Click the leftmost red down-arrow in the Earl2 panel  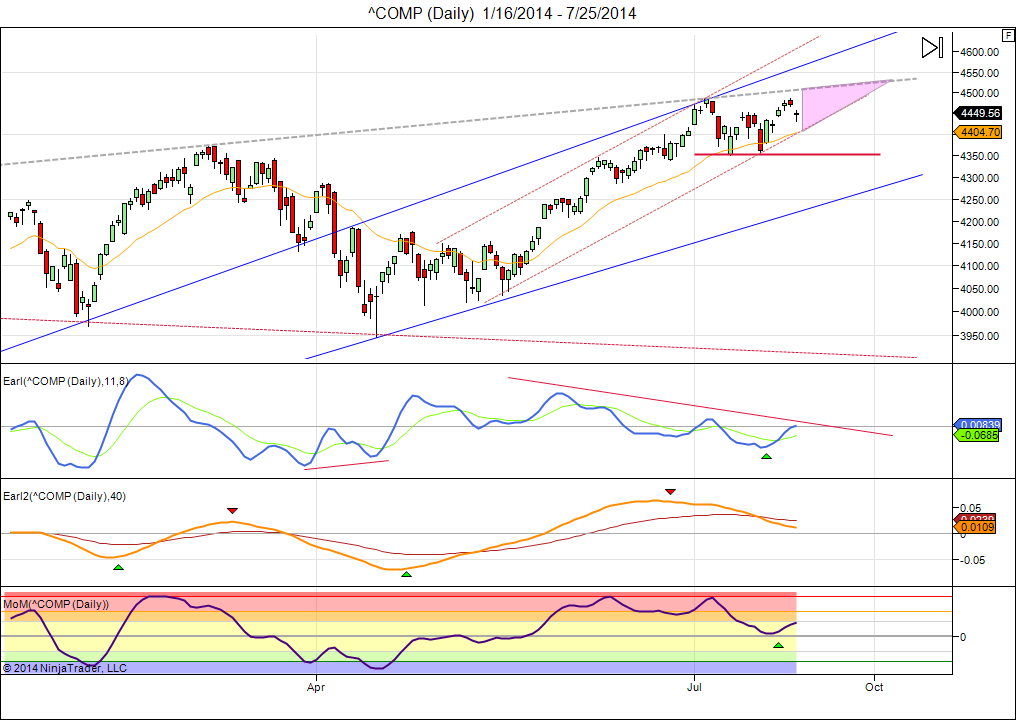[x=232, y=510]
